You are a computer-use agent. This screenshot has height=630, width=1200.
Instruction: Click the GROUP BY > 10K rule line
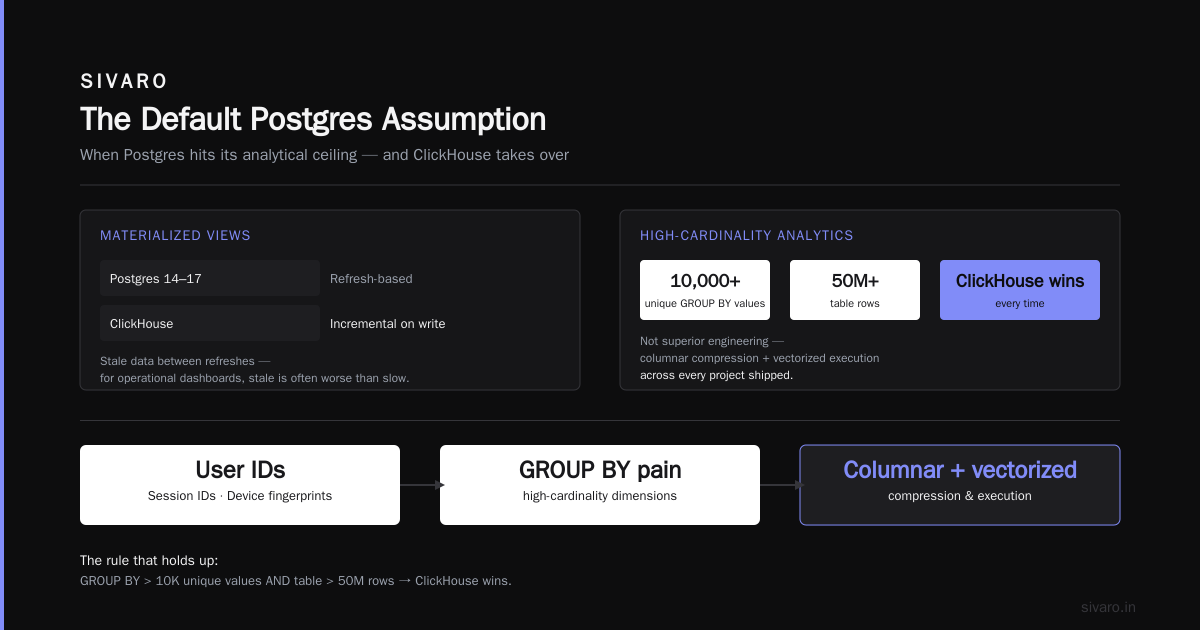pos(296,581)
